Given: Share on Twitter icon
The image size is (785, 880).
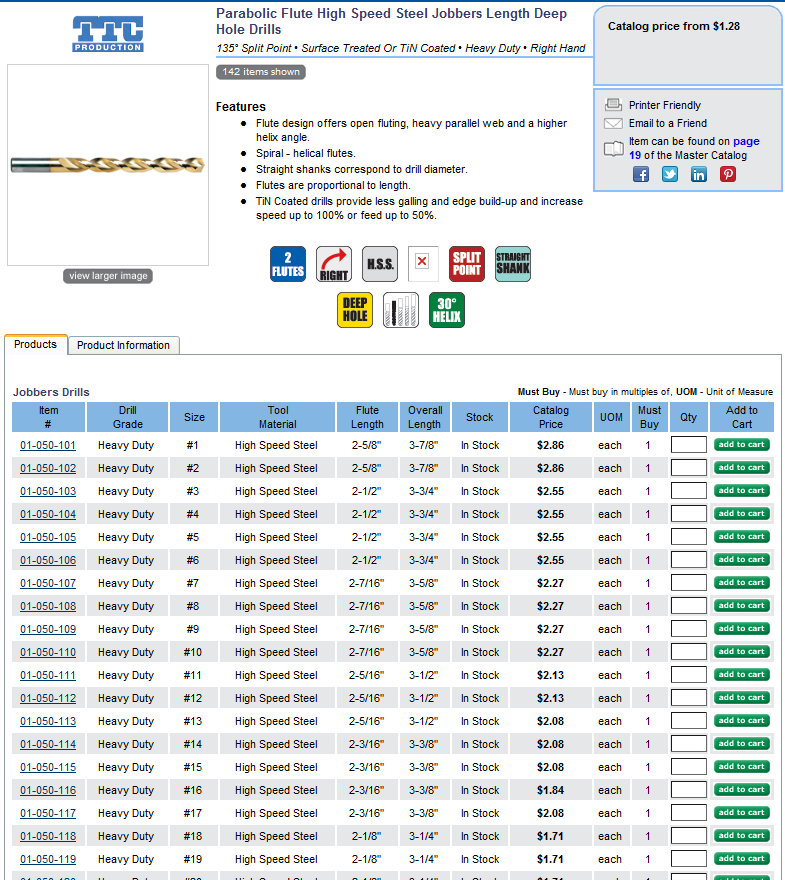Looking at the screenshot, I should (x=669, y=175).
